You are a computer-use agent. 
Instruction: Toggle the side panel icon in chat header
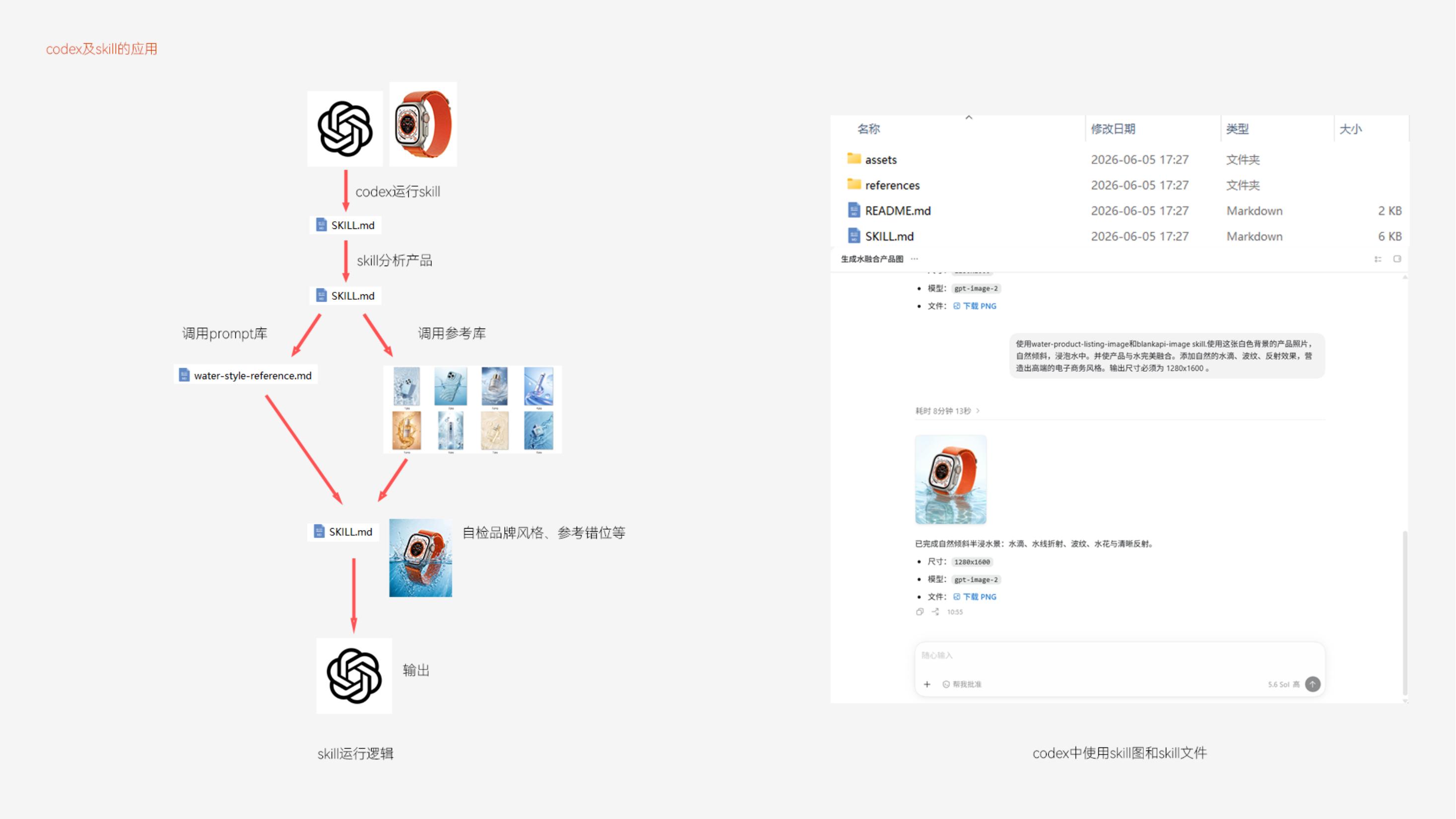coord(1397,259)
